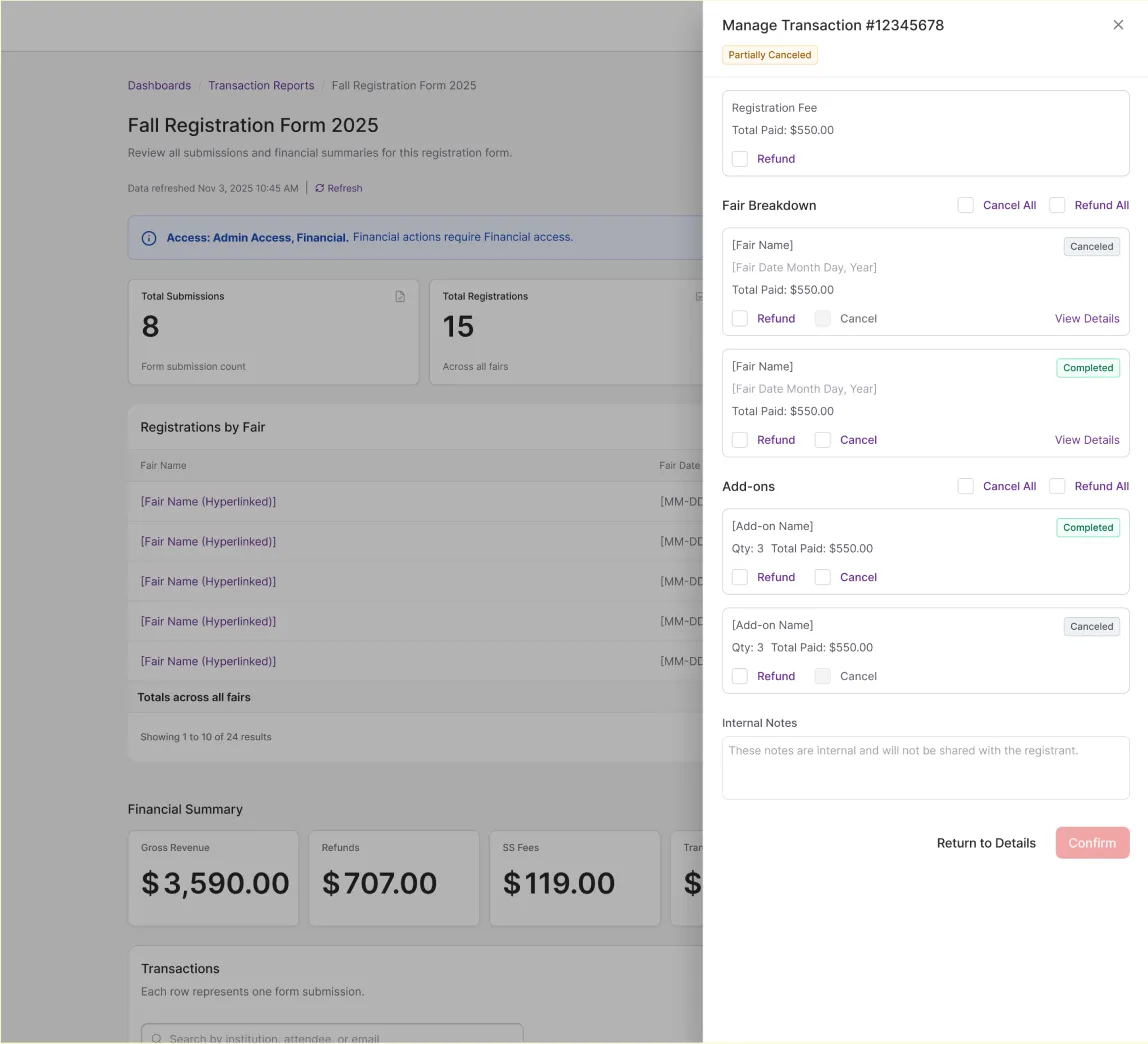Image resolution: width=1148 pixels, height=1044 pixels.
Task: Click the Fair Date column header
Action: click(679, 466)
